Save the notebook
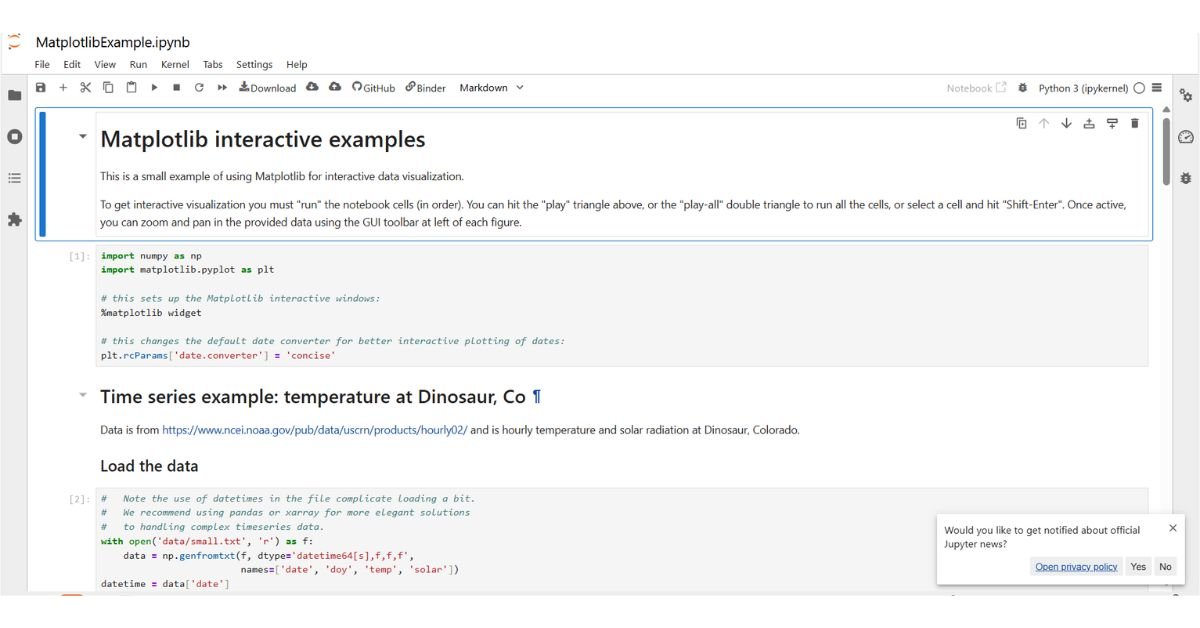Image resolution: width=1200 pixels, height=628 pixels. point(40,88)
